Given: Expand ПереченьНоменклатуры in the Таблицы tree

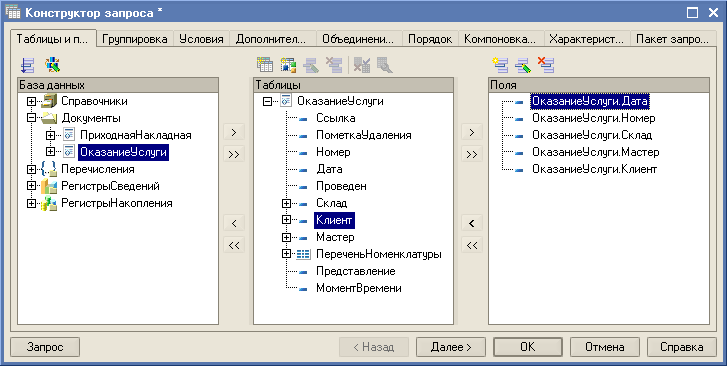Looking at the screenshot, I should pos(287,254).
